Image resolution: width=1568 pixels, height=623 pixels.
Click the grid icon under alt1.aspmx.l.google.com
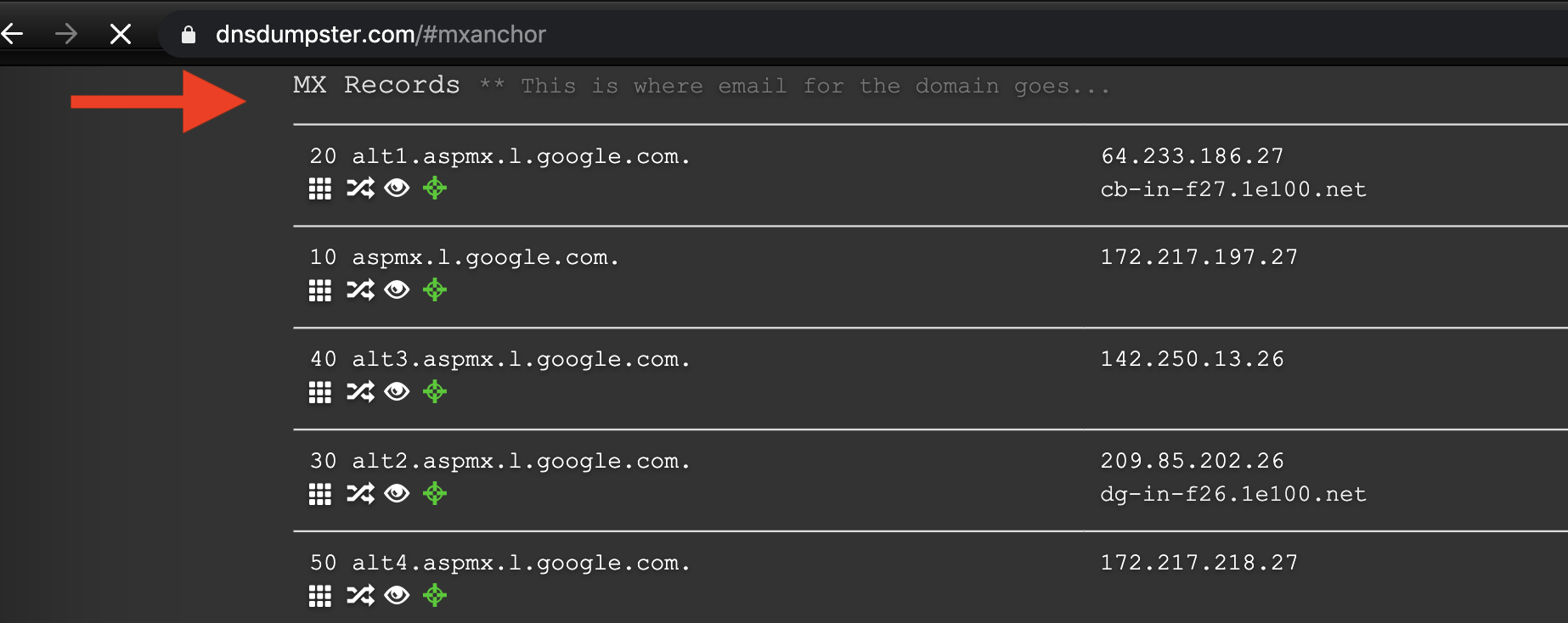[319, 188]
